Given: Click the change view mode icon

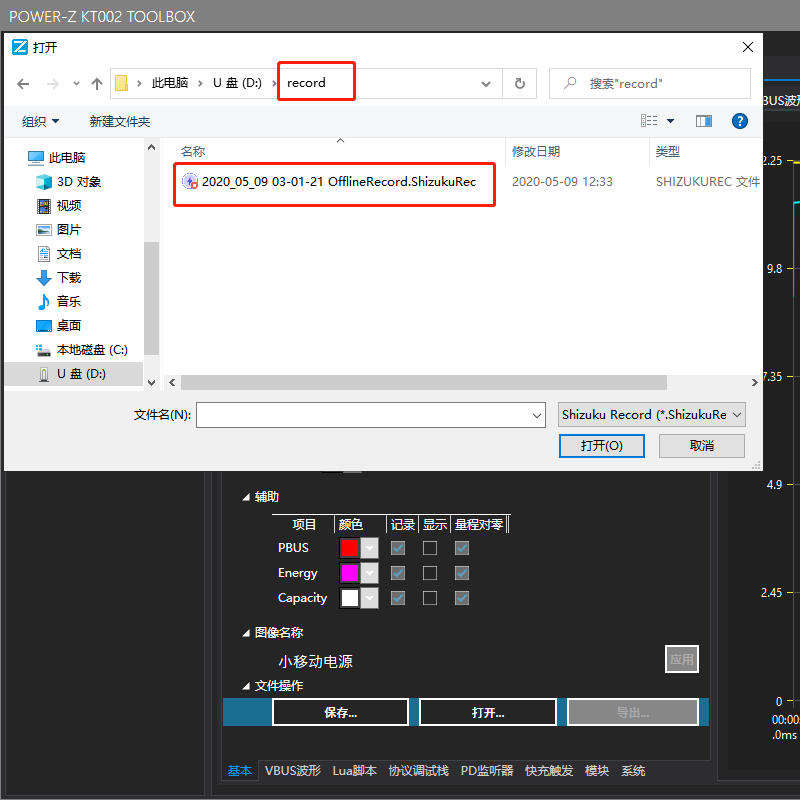Looking at the screenshot, I should coord(650,120).
